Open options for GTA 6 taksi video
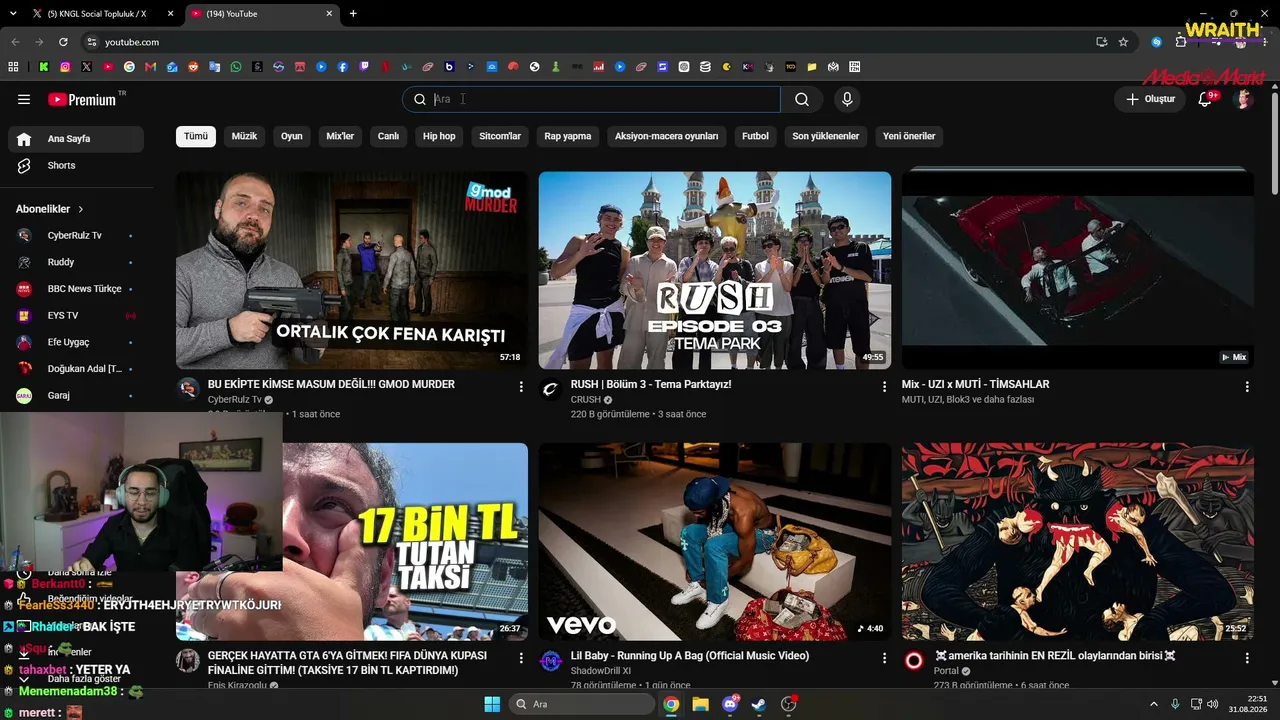Viewport: 1280px width, 720px height. (x=521, y=658)
